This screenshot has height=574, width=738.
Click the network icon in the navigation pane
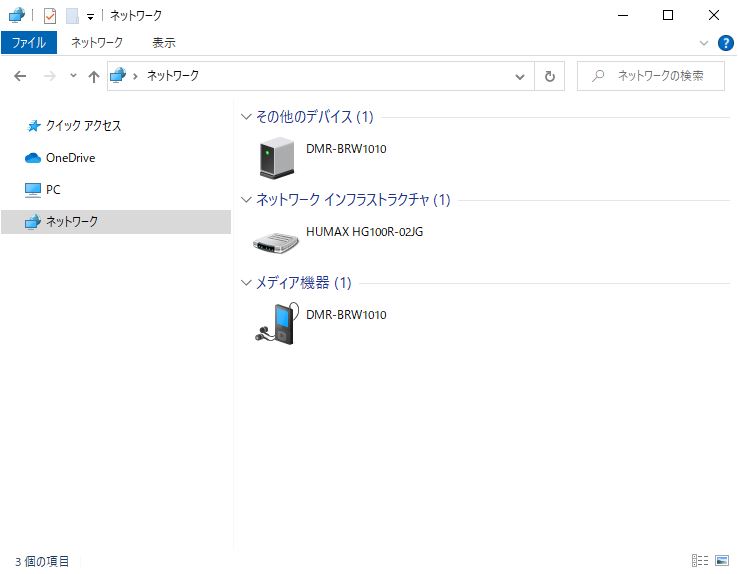click(33, 222)
